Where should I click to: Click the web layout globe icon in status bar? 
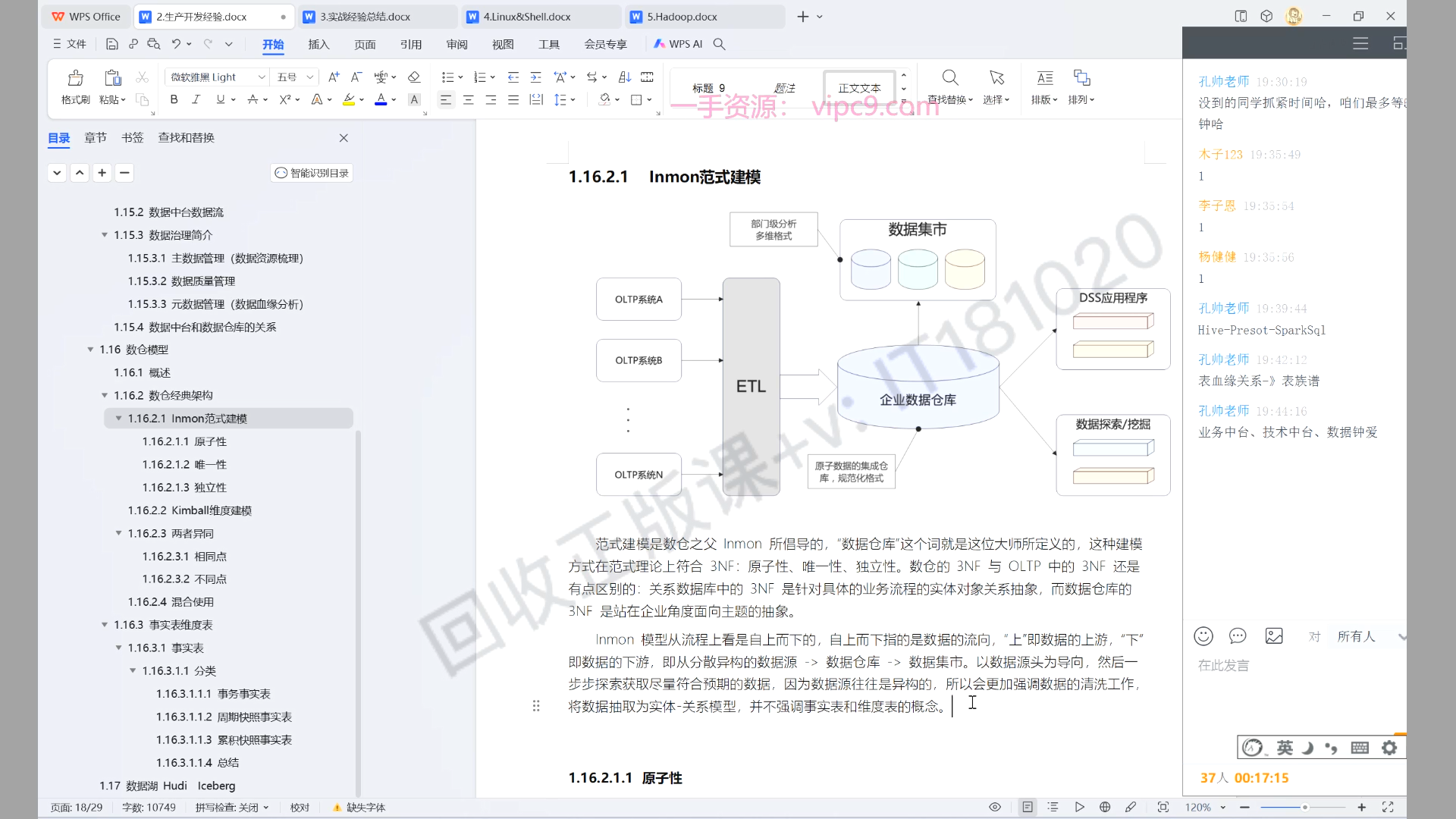click(1105, 807)
